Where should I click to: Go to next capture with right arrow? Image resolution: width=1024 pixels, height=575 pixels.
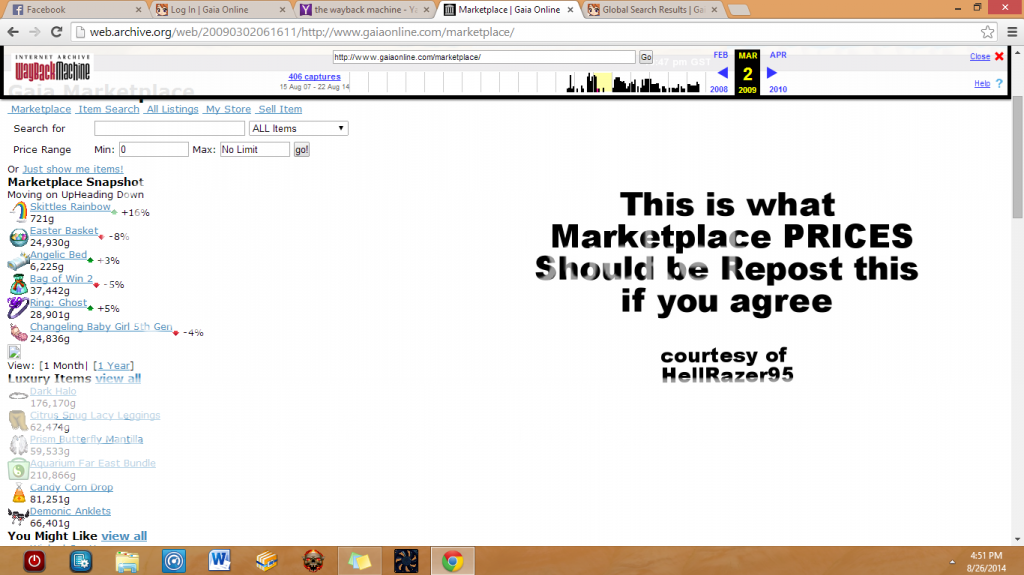(772, 73)
